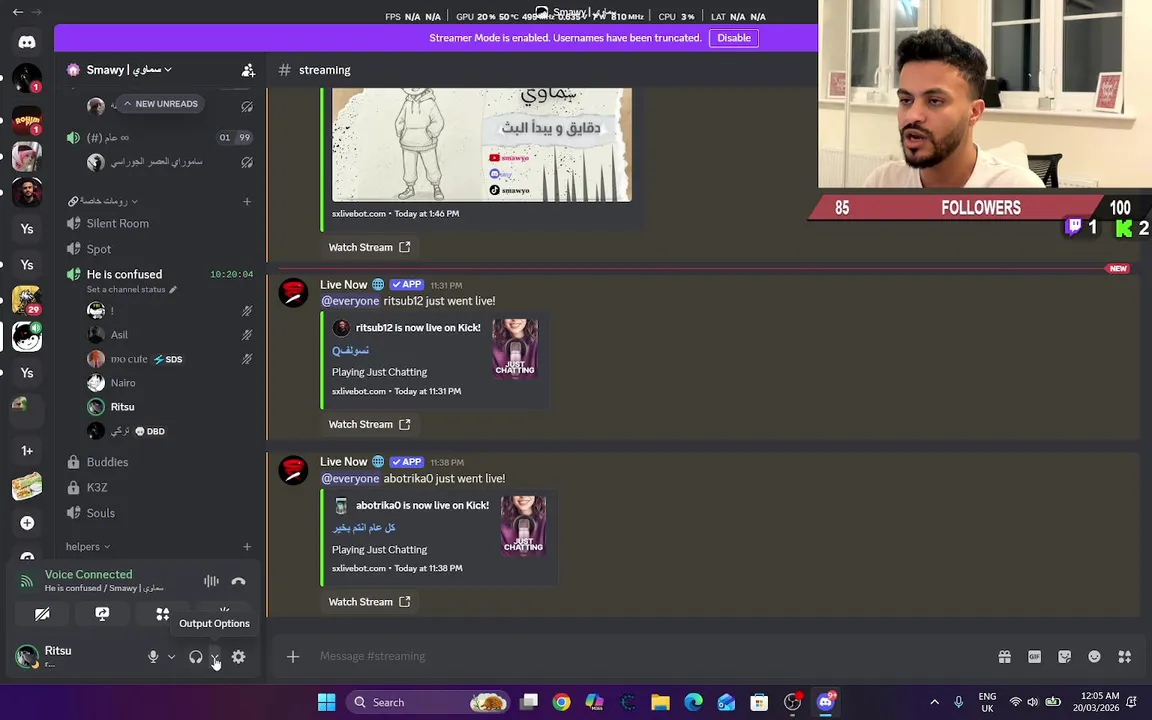The width and height of the screenshot is (1152, 720).
Task: Click Just Chatting thumbnail in abotrika0 embed
Action: [523, 526]
